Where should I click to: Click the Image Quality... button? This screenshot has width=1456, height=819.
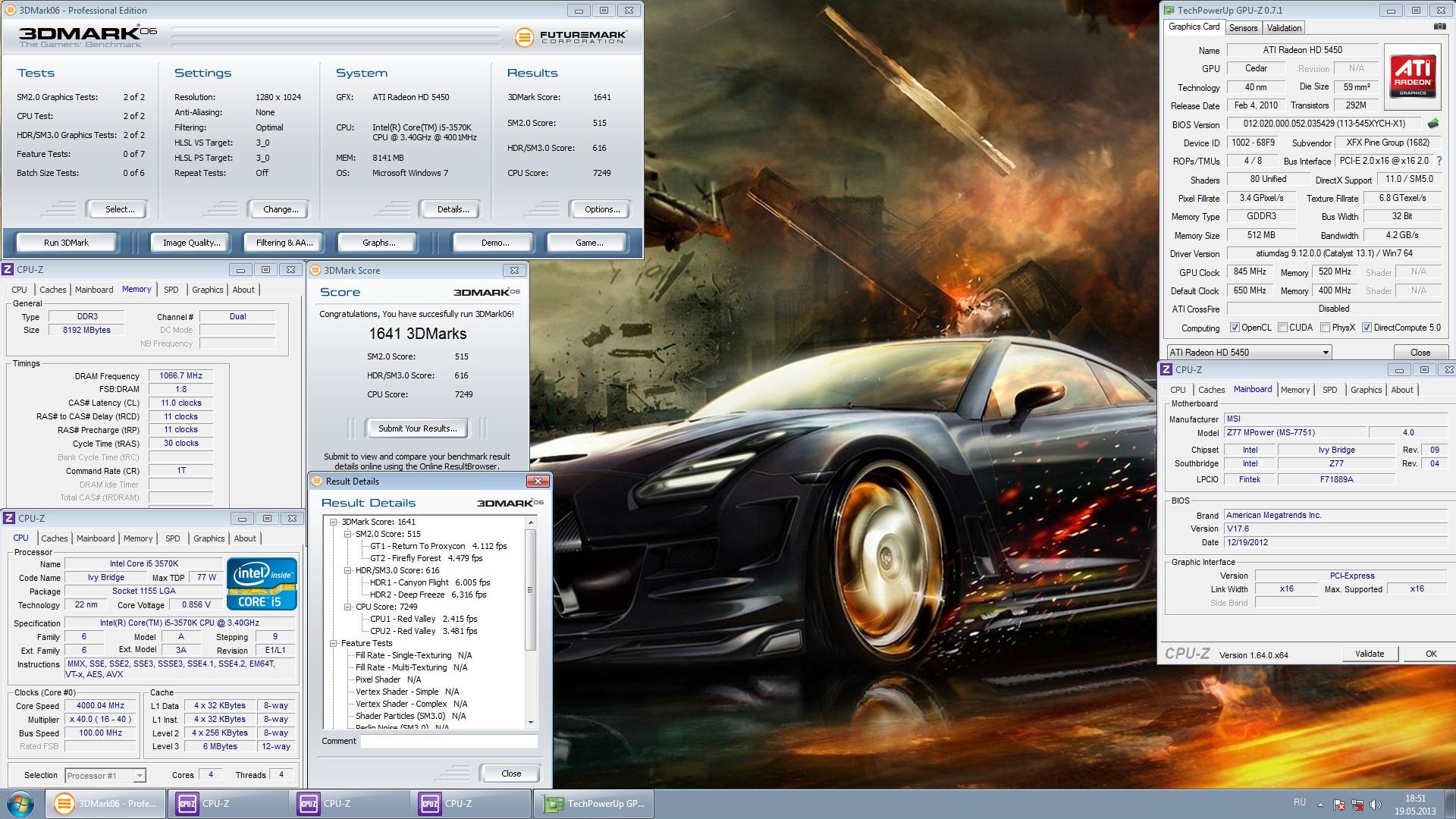point(191,243)
